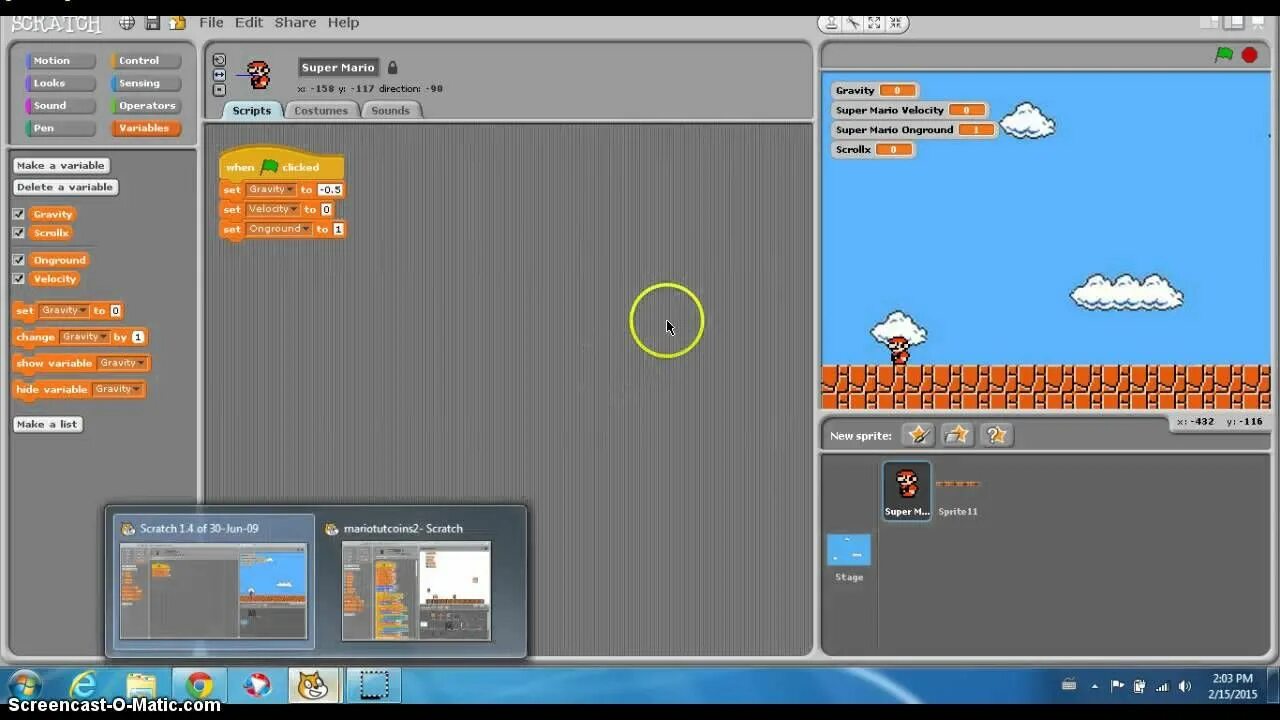Open the Looks blocks category
The image size is (1280, 720).
[x=60, y=83]
